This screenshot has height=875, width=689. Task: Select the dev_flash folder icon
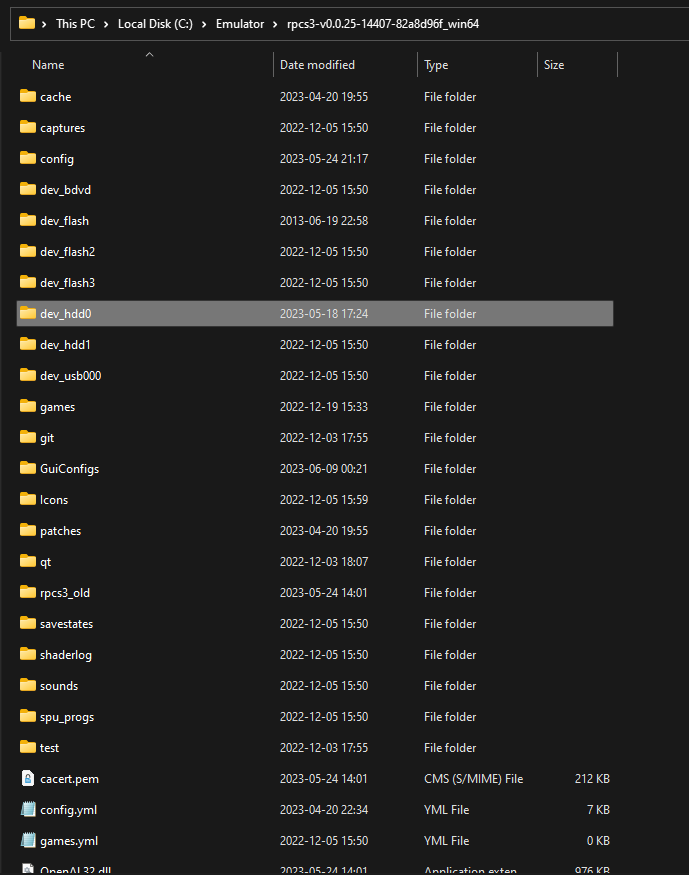point(27,220)
